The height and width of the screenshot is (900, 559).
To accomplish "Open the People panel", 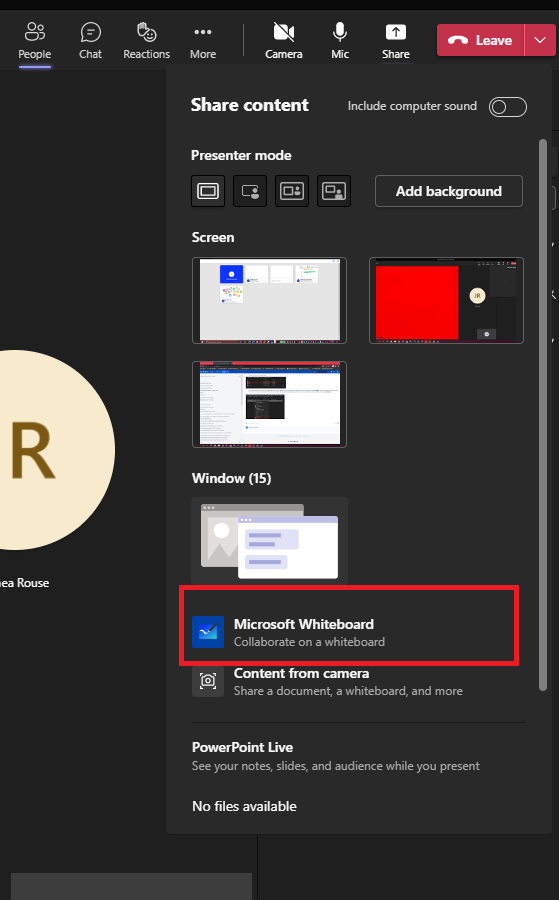I will coord(34,41).
